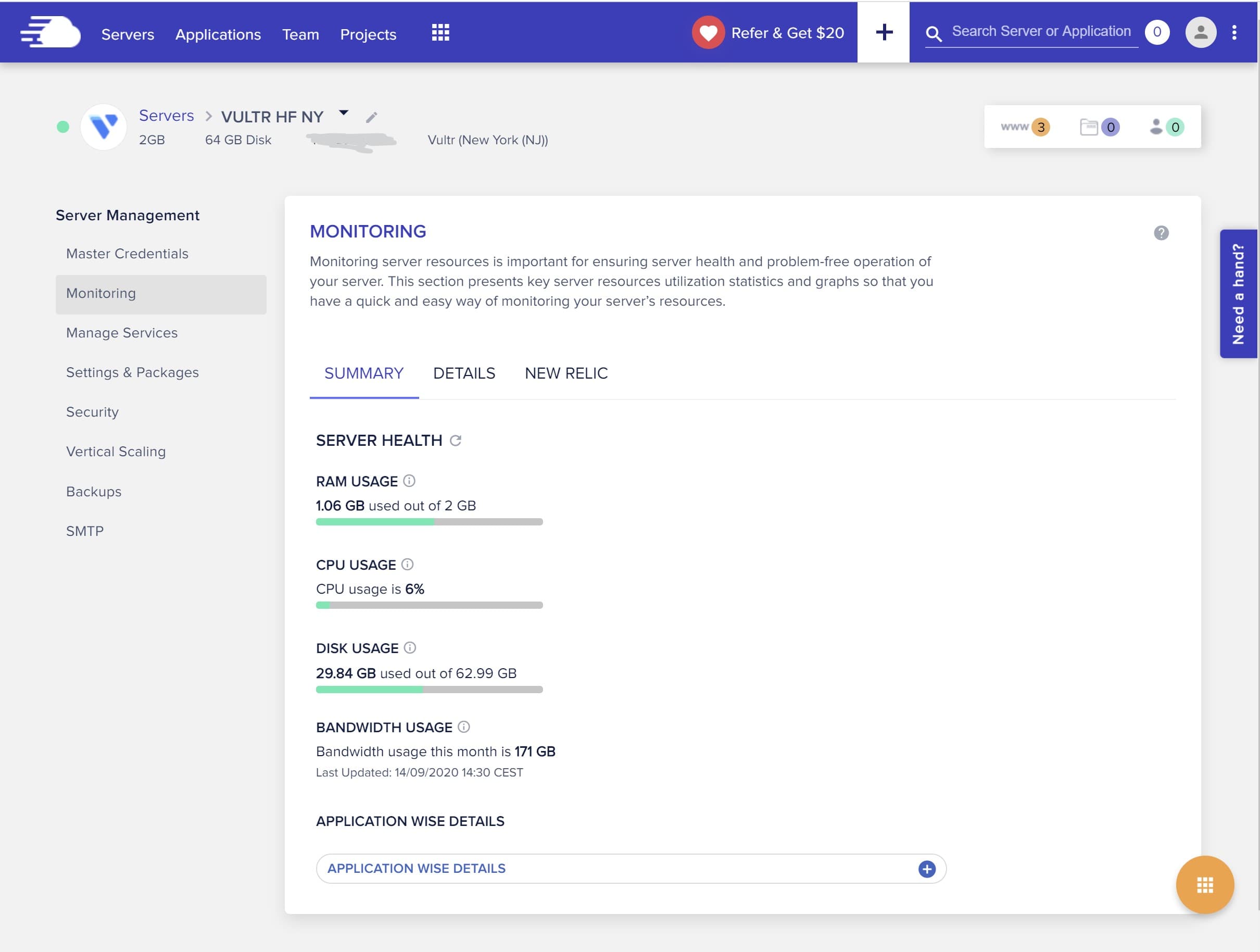
Task: Click the Servers breadcrumb link
Action: tap(166, 115)
